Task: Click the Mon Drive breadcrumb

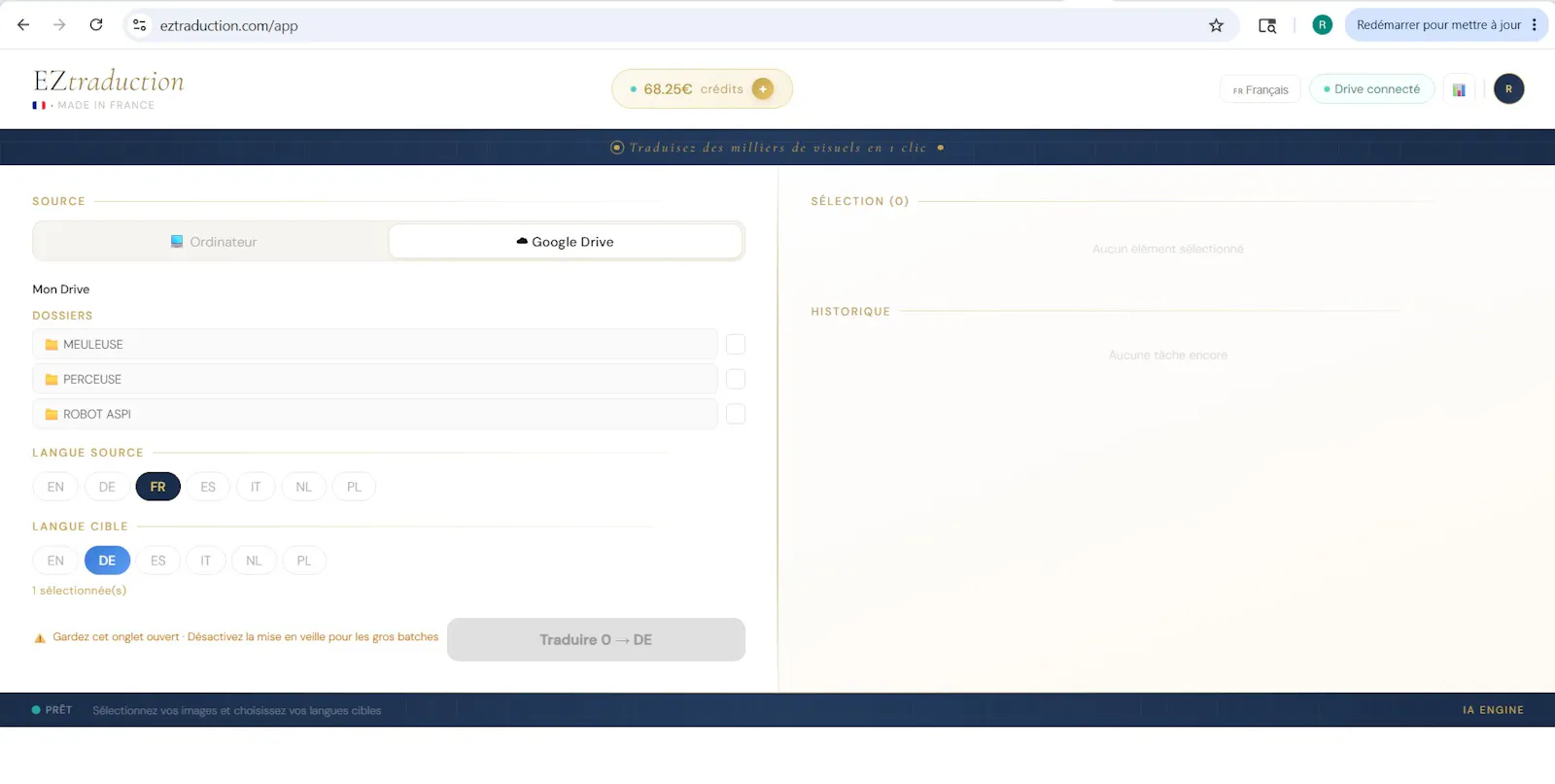Action: tap(61, 290)
